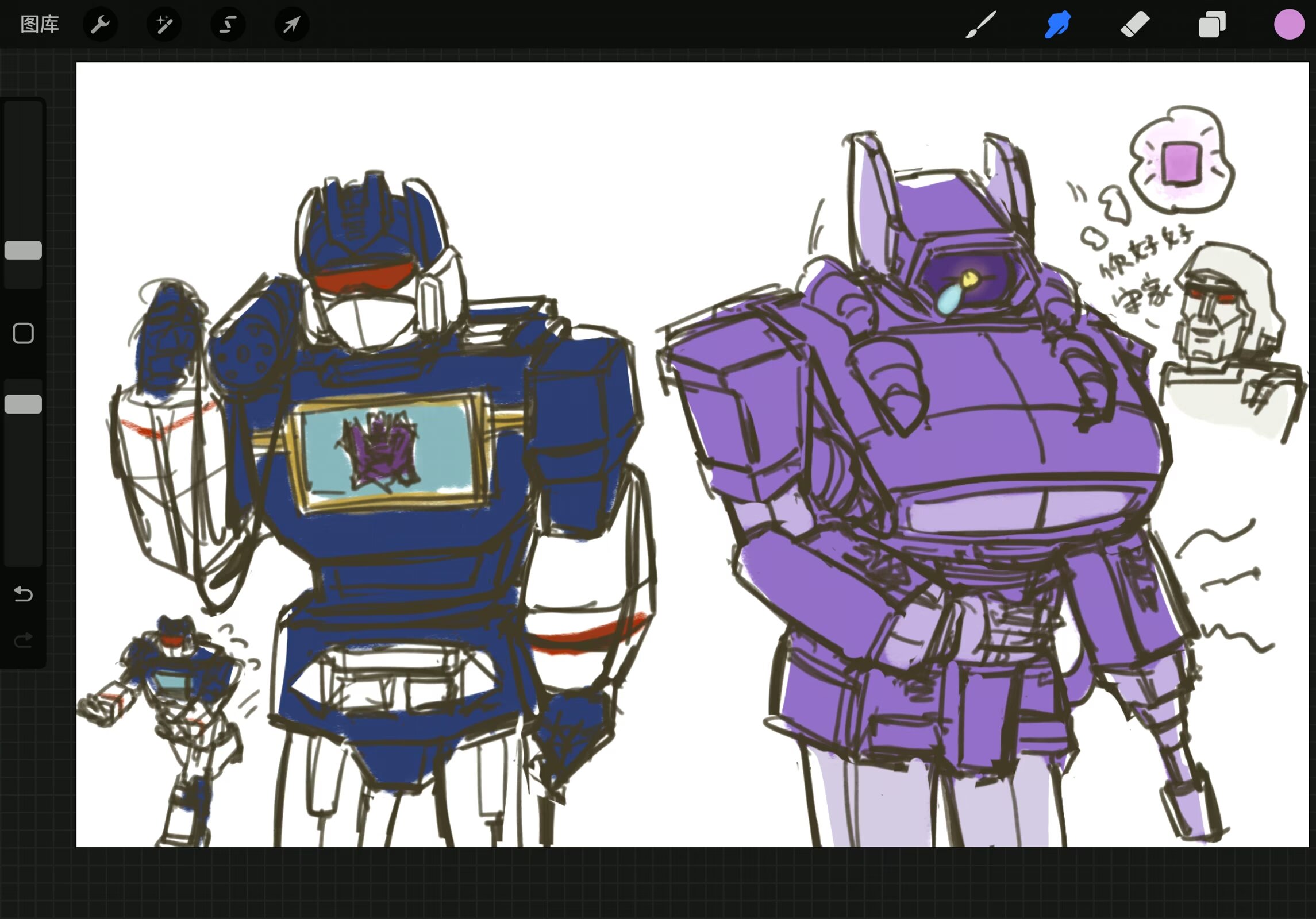This screenshot has width=1316, height=919.
Task: Redo with the lower sidebar arrow
Action: (x=23, y=639)
